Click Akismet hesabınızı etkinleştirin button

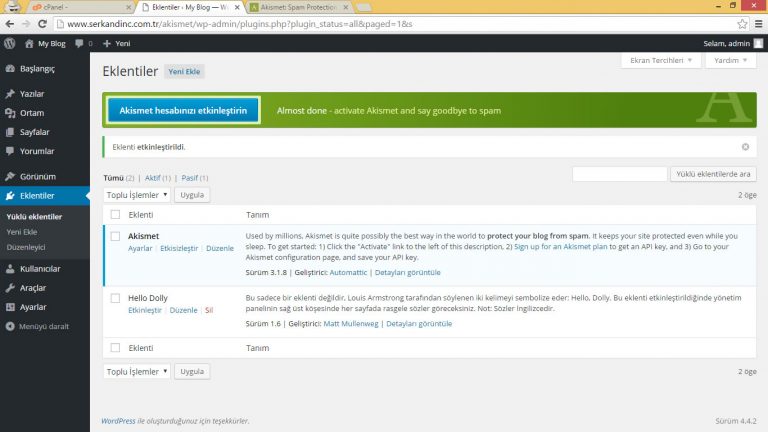pyautogui.click(x=183, y=111)
